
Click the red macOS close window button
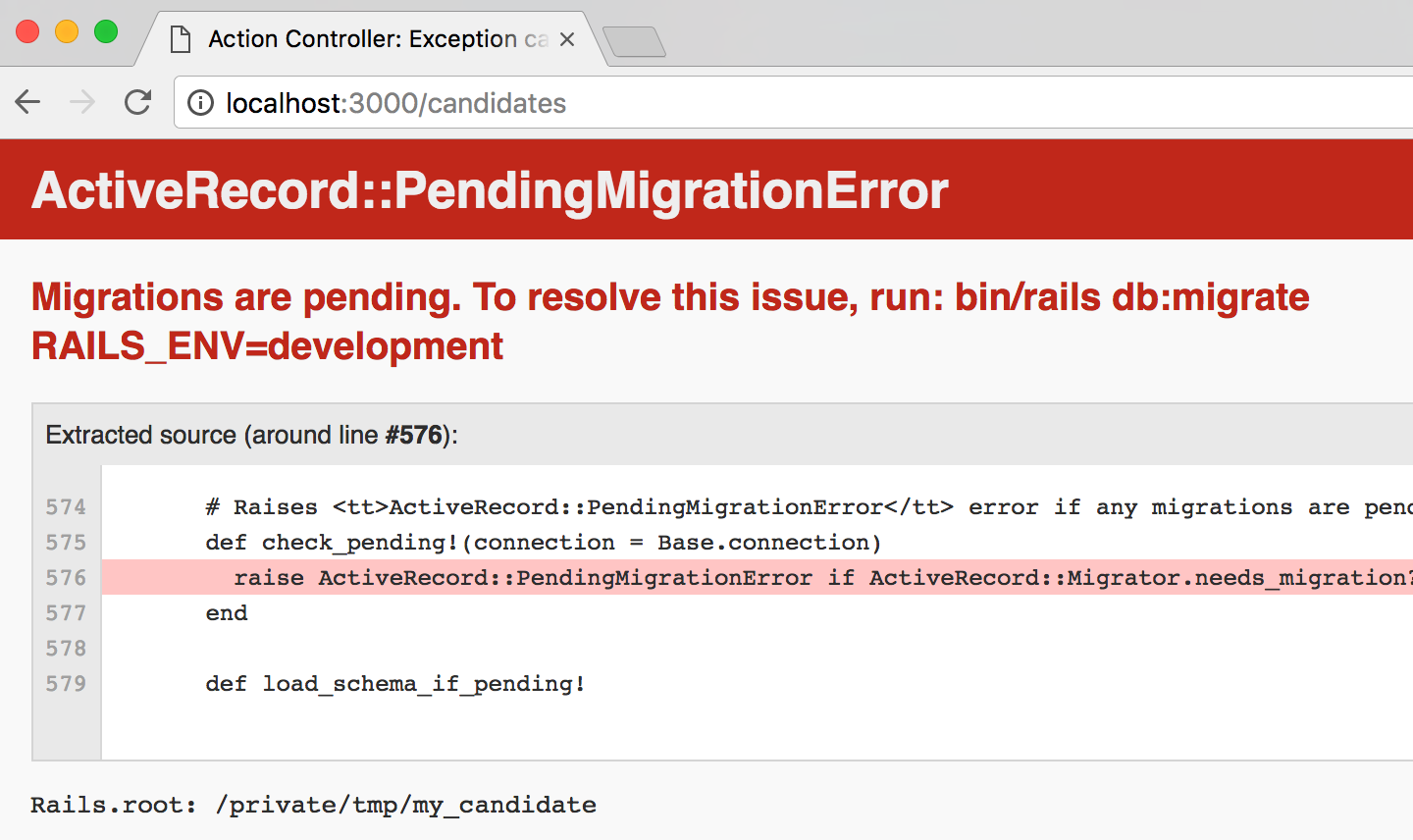click(x=27, y=31)
